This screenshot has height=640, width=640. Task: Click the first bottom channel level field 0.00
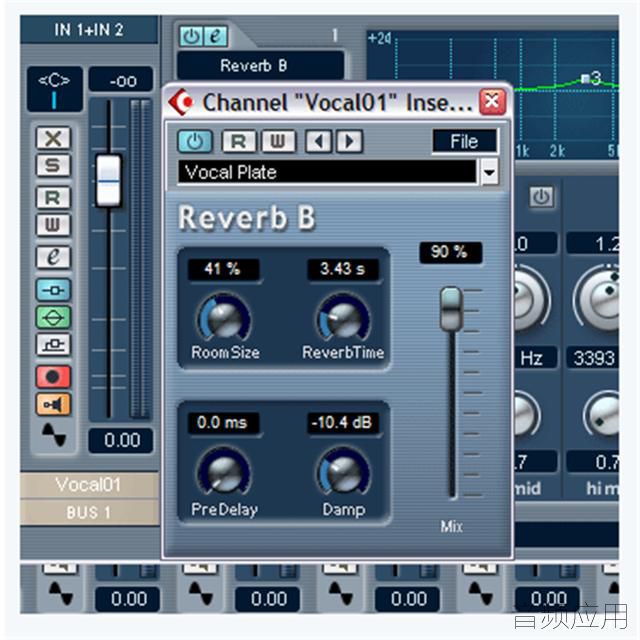coord(128,599)
